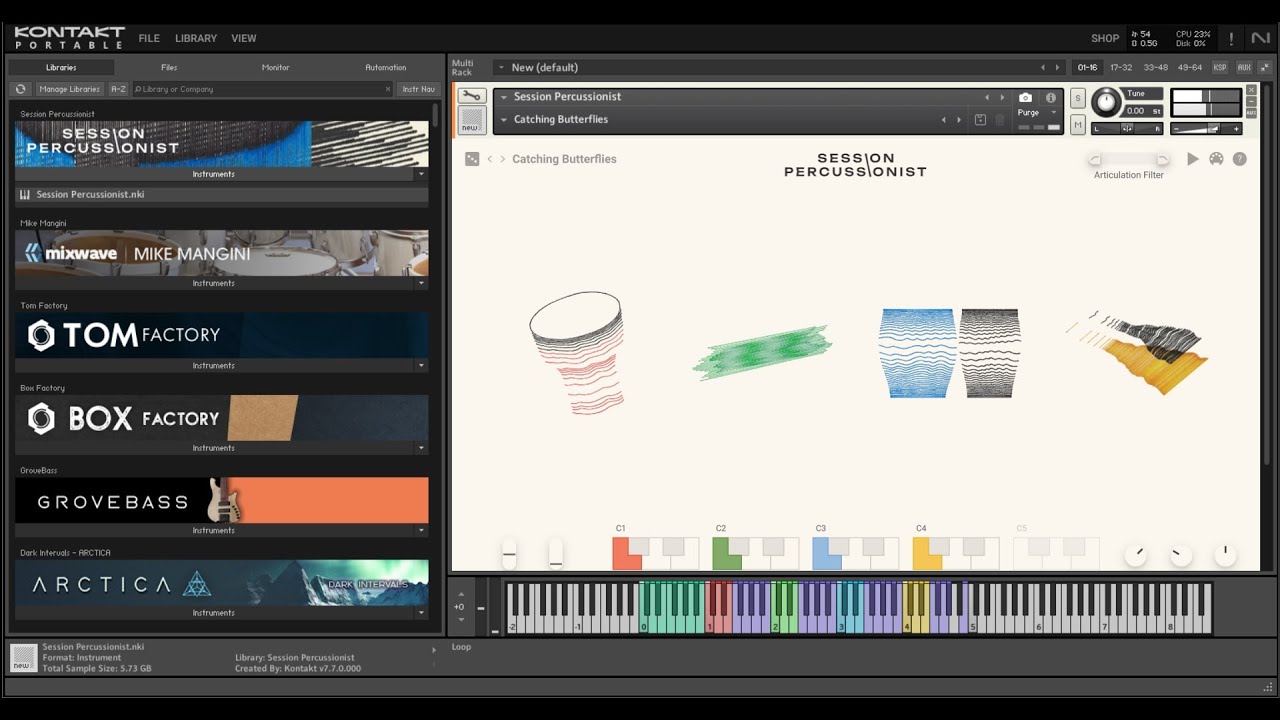1280x720 pixels.
Task: Show the 17-32 rack page
Action: point(1121,67)
